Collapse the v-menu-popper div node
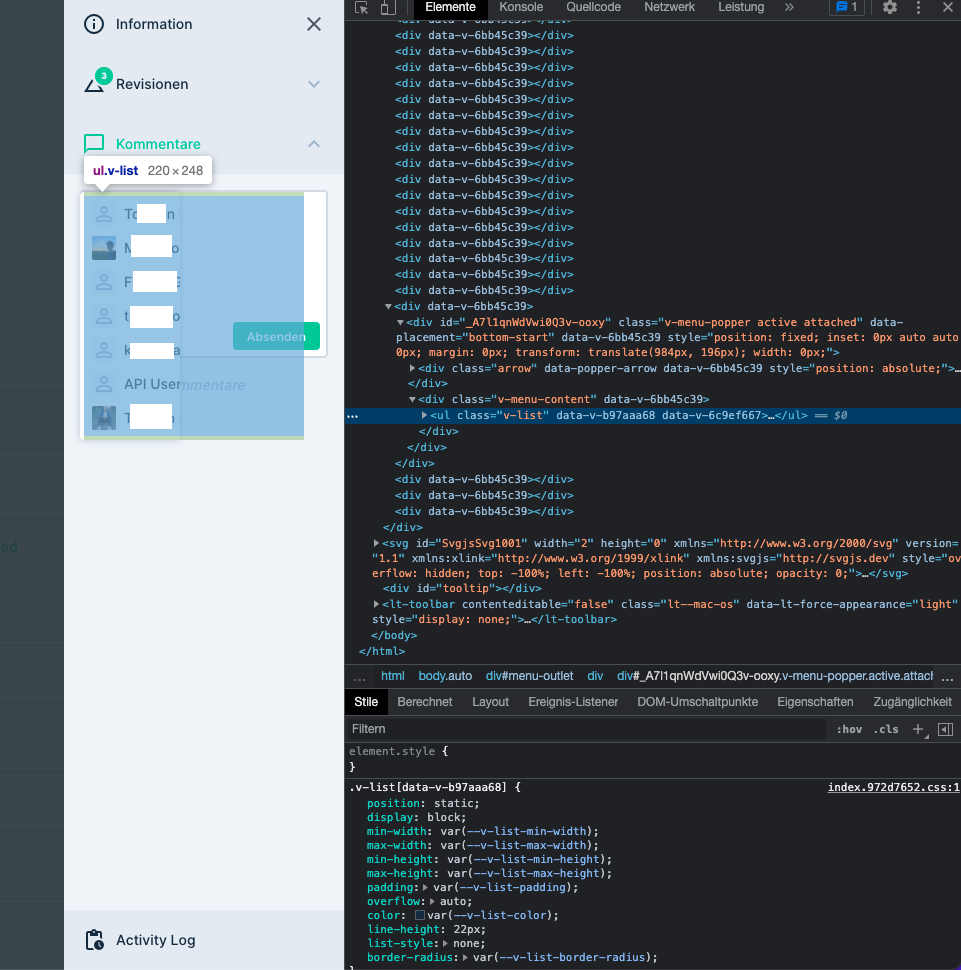The width and height of the screenshot is (961, 970). pyautogui.click(x=400, y=322)
